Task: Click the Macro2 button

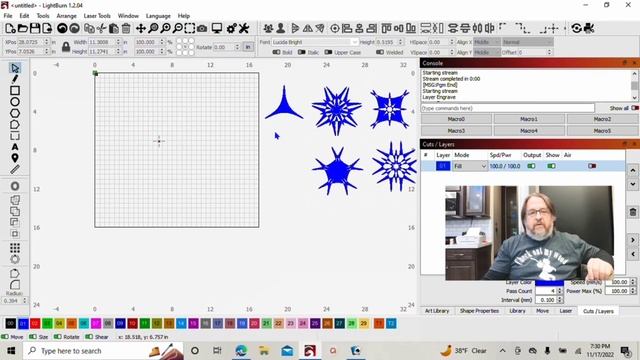Action: click(x=602, y=119)
